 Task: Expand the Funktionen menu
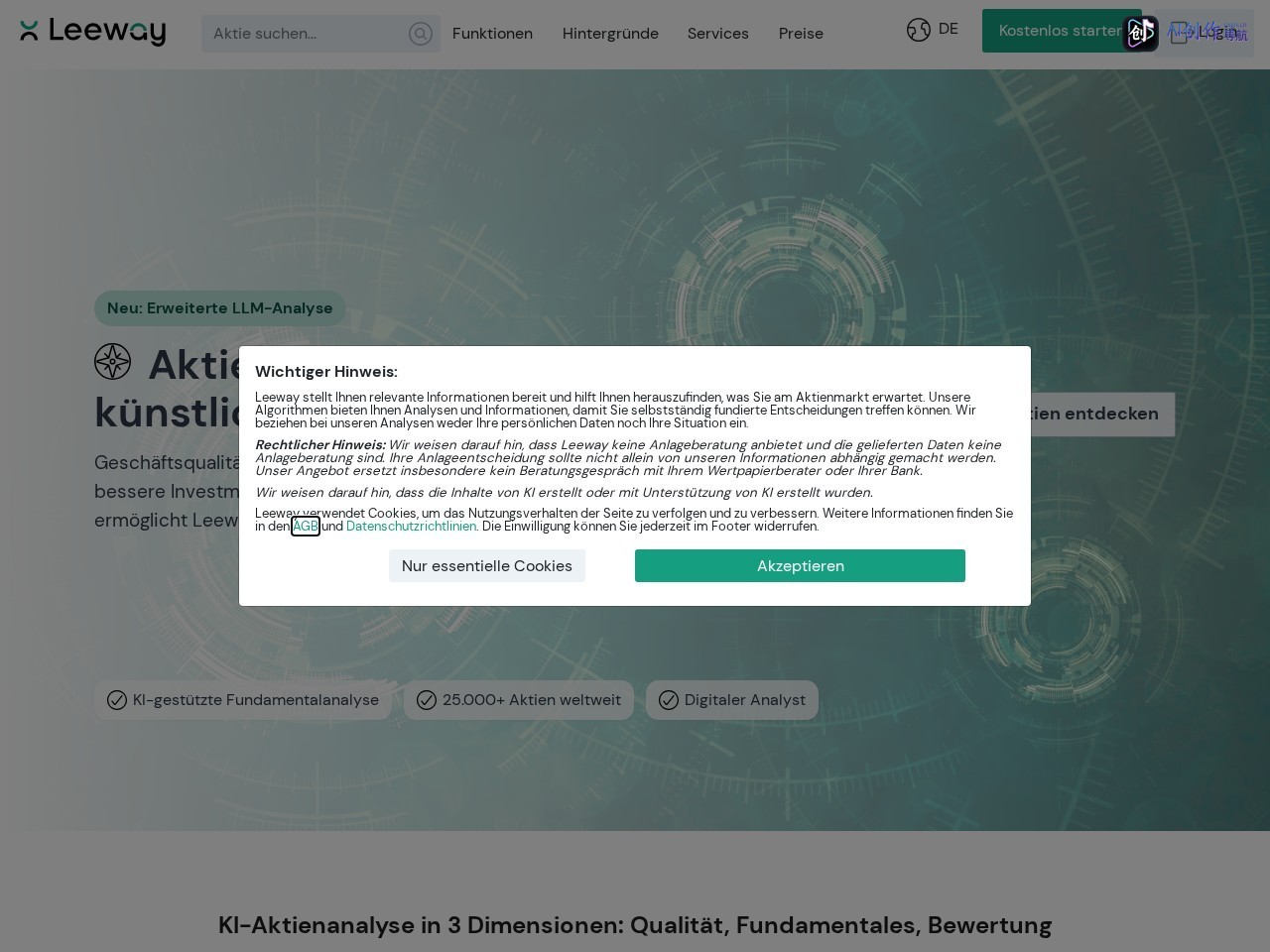pos(492,34)
